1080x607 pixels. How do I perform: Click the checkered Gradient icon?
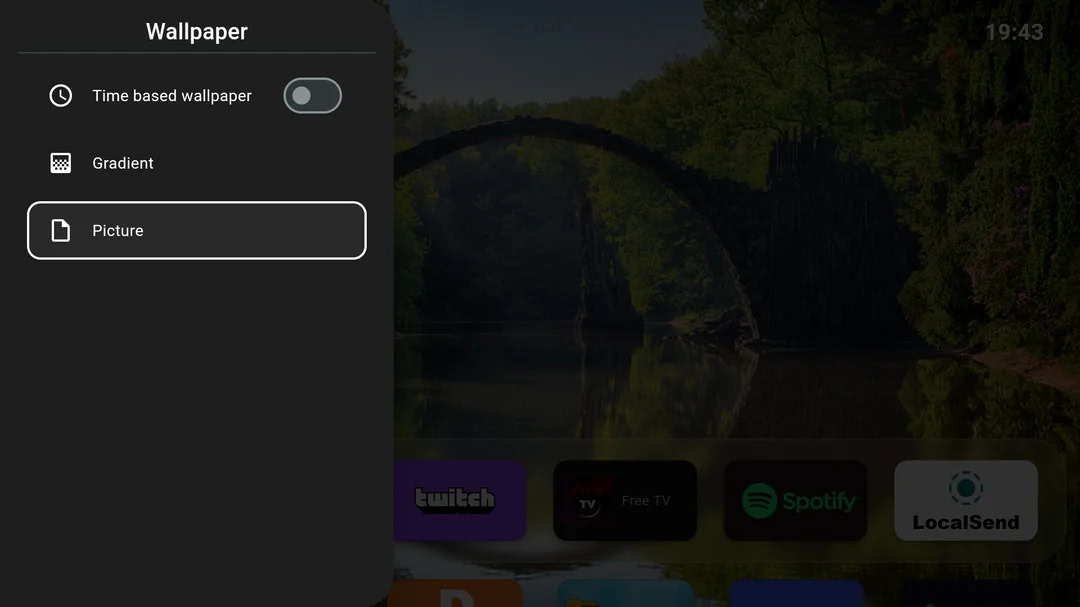[60, 162]
